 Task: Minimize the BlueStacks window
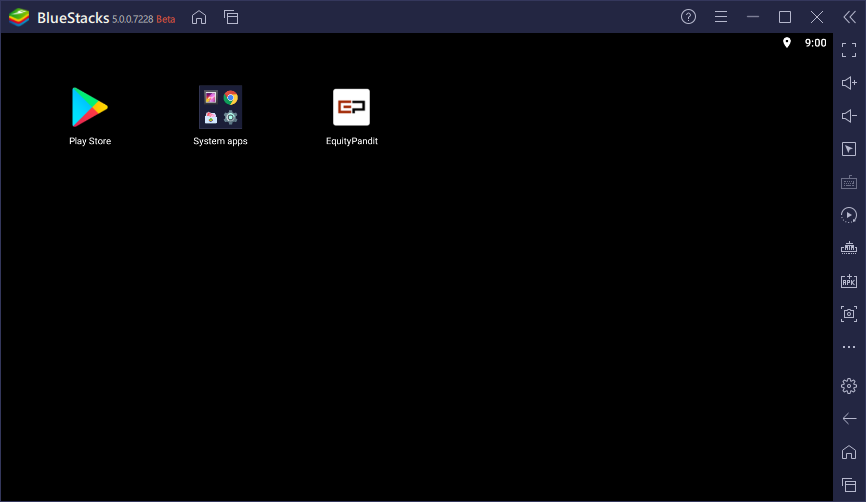pyautogui.click(x=753, y=17)
